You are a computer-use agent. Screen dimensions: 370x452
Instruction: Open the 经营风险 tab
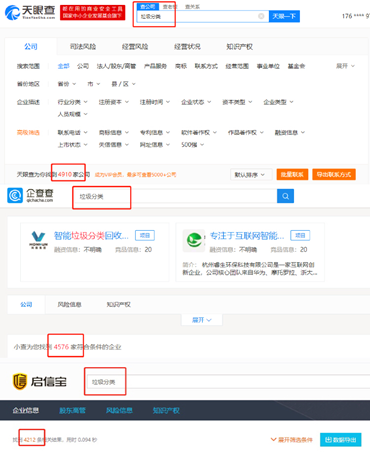[x=135, y=47]
